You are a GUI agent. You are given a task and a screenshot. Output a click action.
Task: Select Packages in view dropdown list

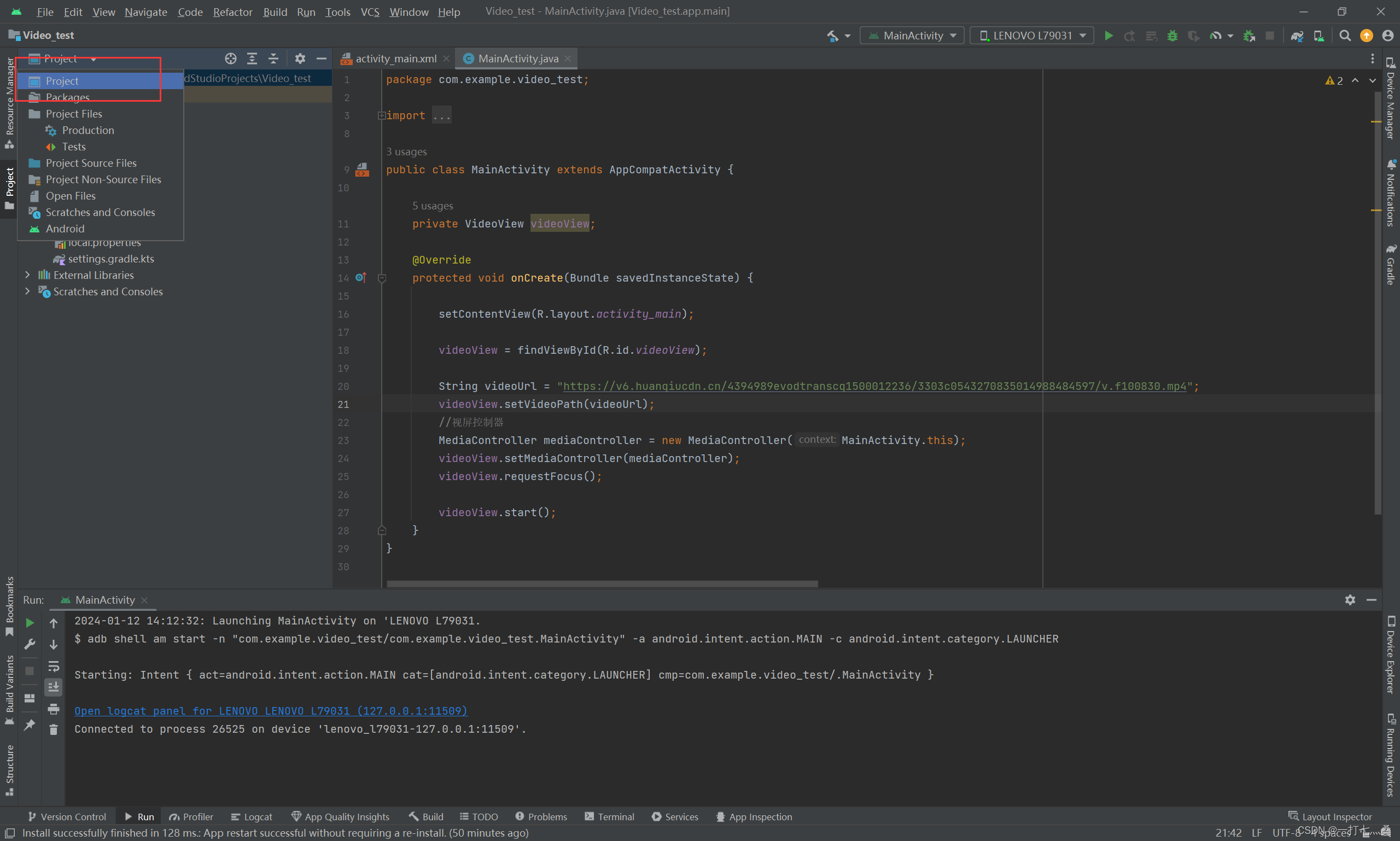click(100, 97)
